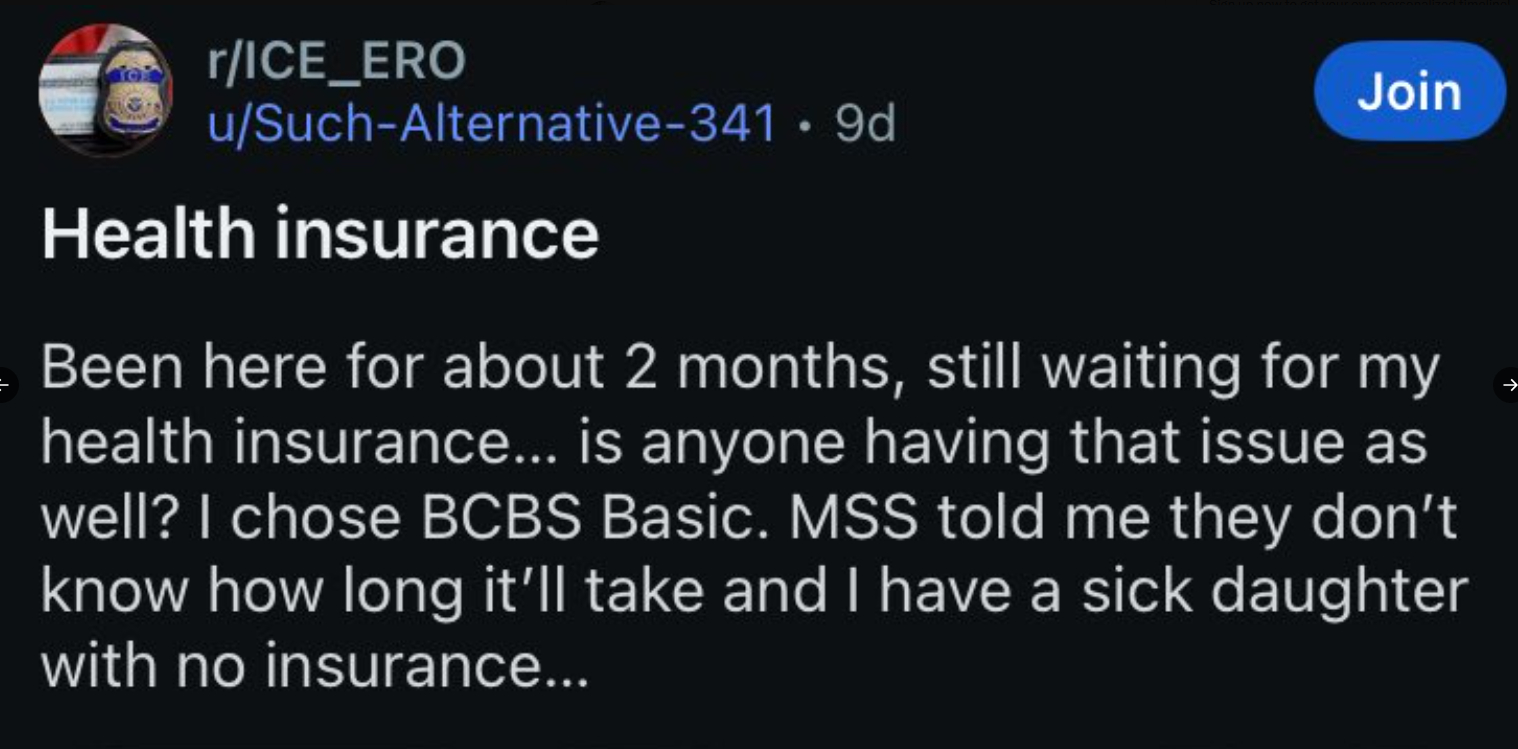Open the r/ICE_ERO subreddit link
1518x749 pixels.
[336, 60]
